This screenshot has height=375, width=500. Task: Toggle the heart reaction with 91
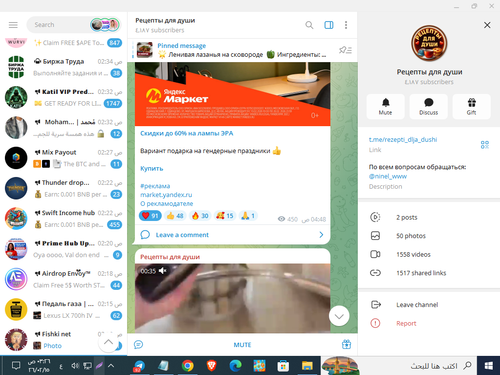pos(150,216)
